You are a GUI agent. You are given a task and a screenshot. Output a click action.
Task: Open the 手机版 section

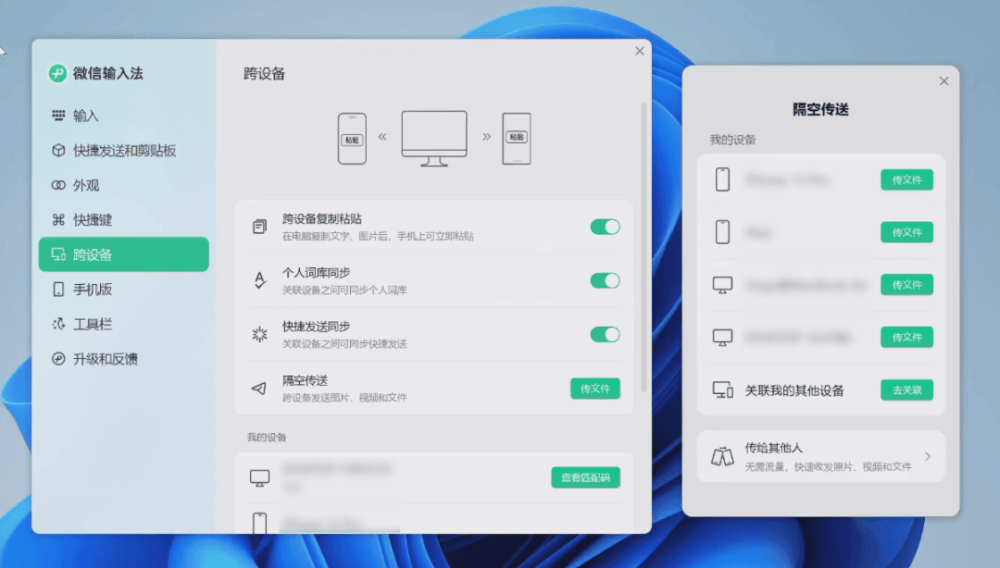(x=124, y=289)
